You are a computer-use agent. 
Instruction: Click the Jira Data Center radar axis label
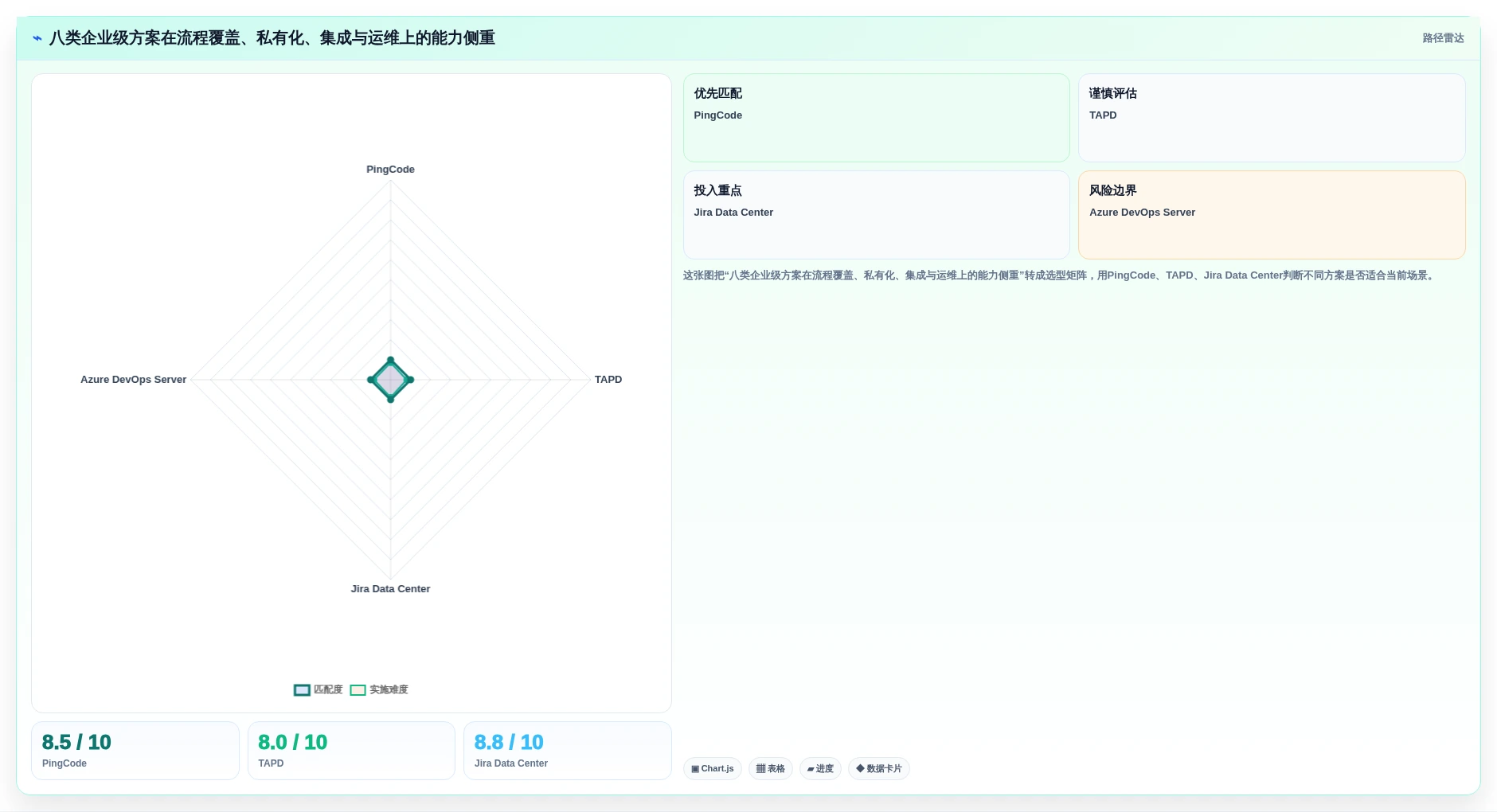390,589
